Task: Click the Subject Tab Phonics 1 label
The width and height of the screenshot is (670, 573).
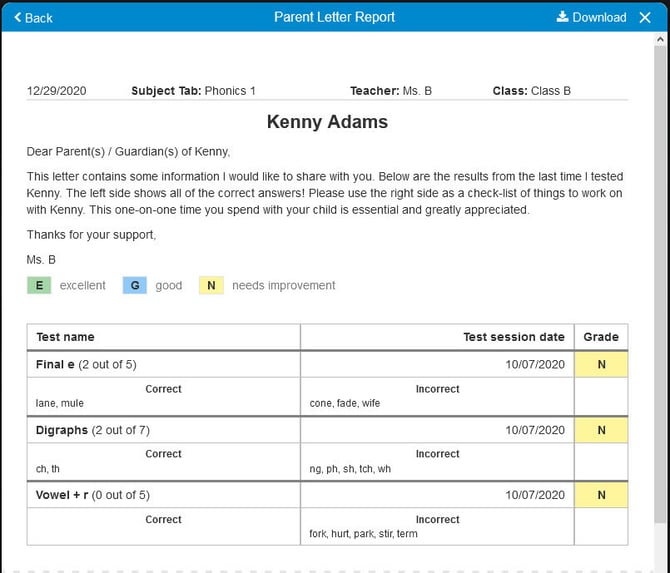Action: 193,91
